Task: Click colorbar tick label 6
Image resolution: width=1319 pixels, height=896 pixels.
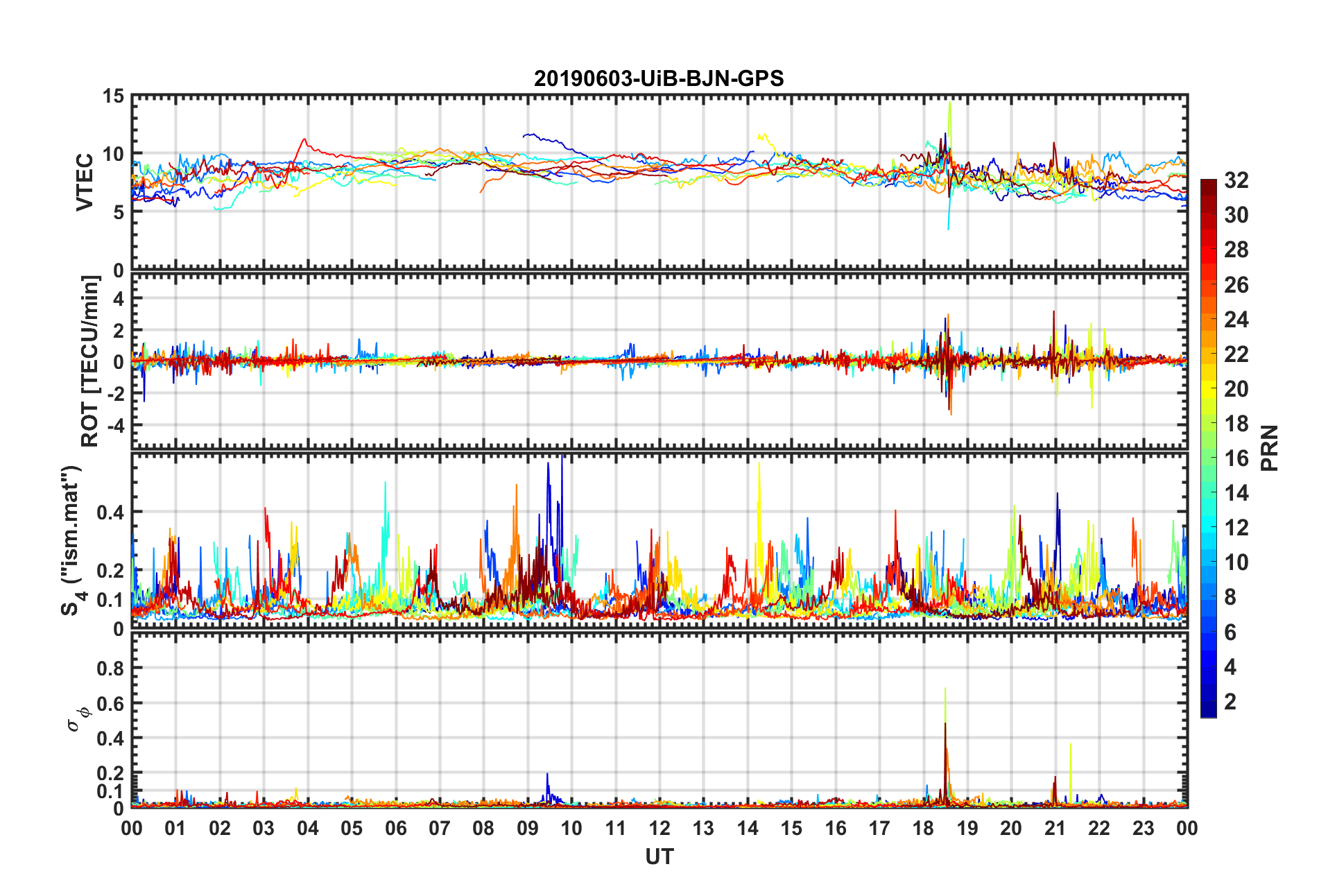Action: point(1230,632)
